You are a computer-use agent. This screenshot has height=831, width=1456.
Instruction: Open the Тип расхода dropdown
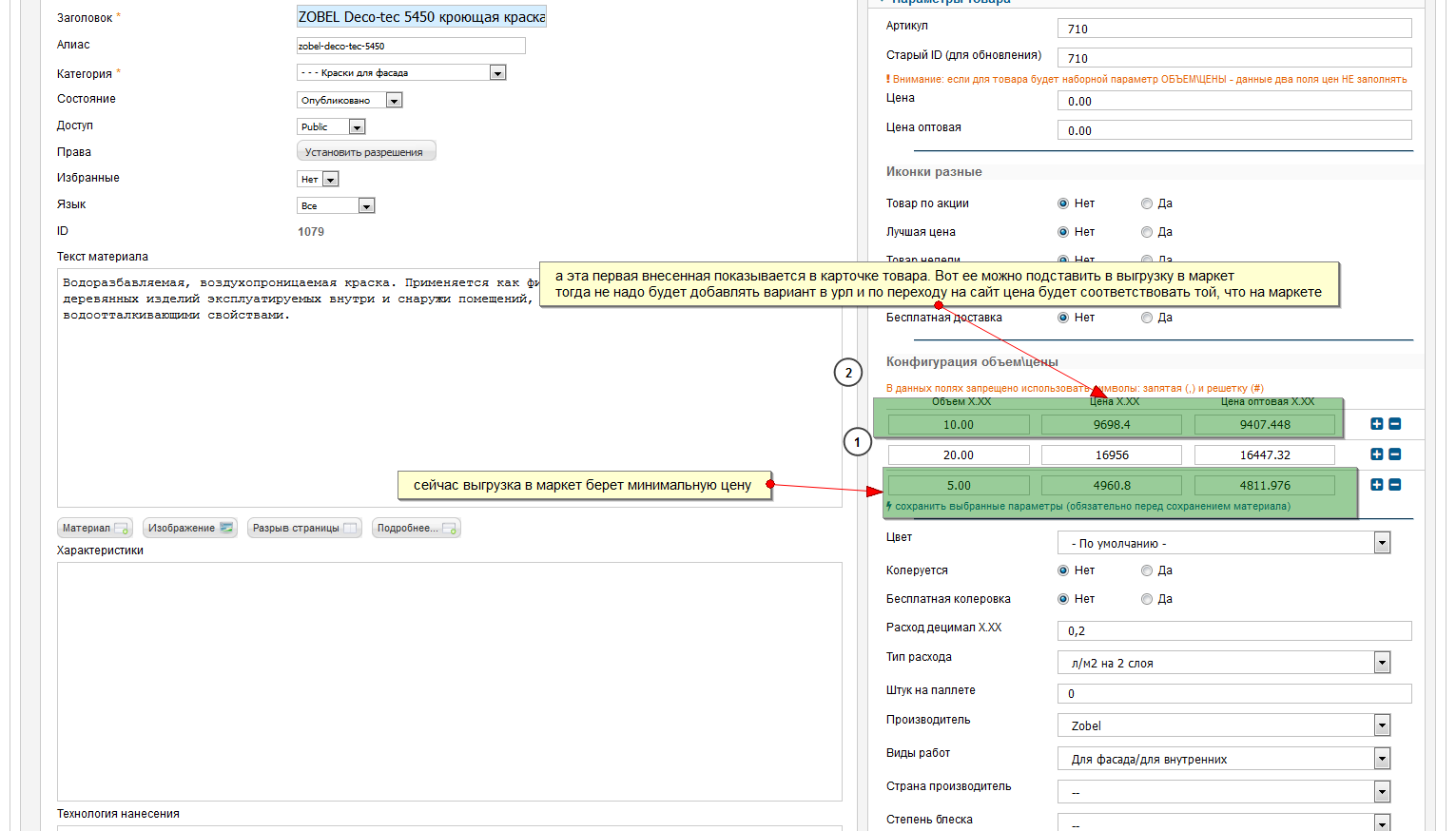(1224, 663)
